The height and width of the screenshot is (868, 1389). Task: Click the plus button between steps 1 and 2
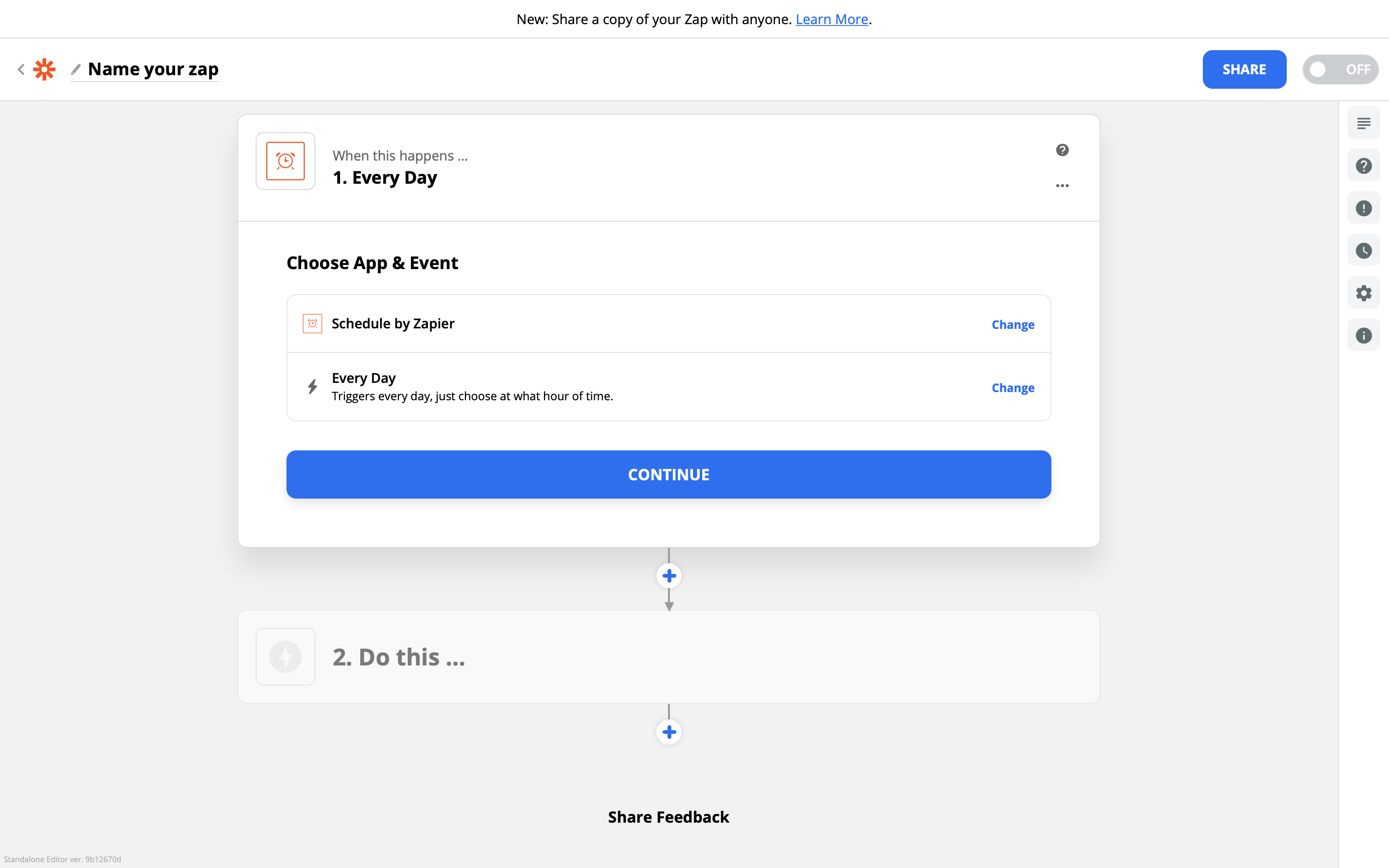(x=668, y=576)
